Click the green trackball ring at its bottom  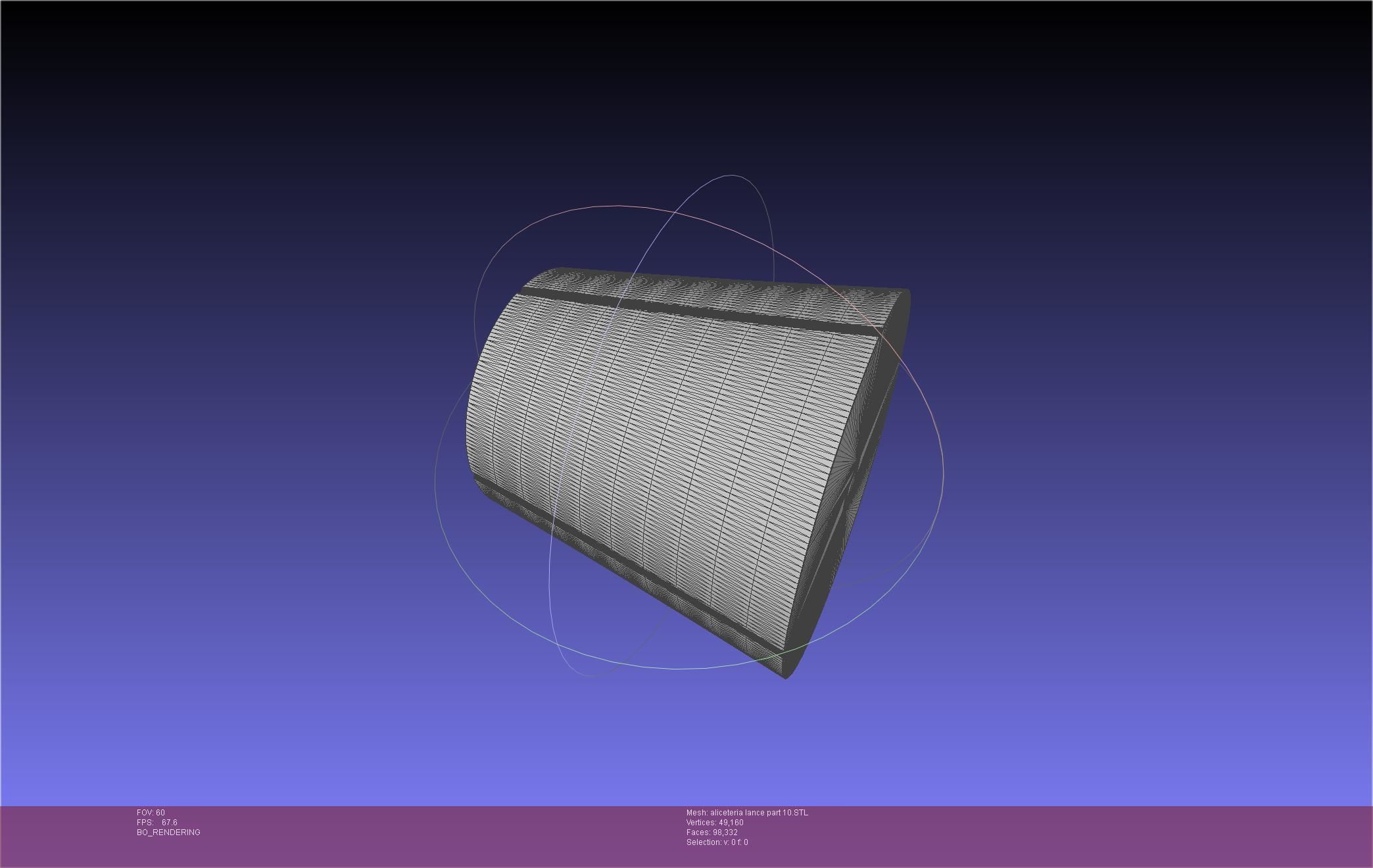[677, 669]
